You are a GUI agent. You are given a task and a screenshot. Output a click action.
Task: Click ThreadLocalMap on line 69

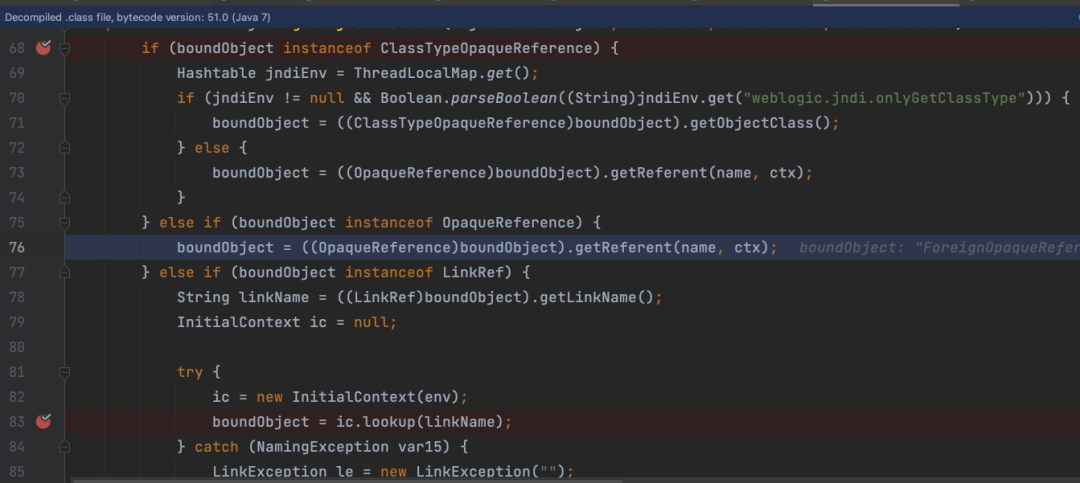(x=416, y=73)
